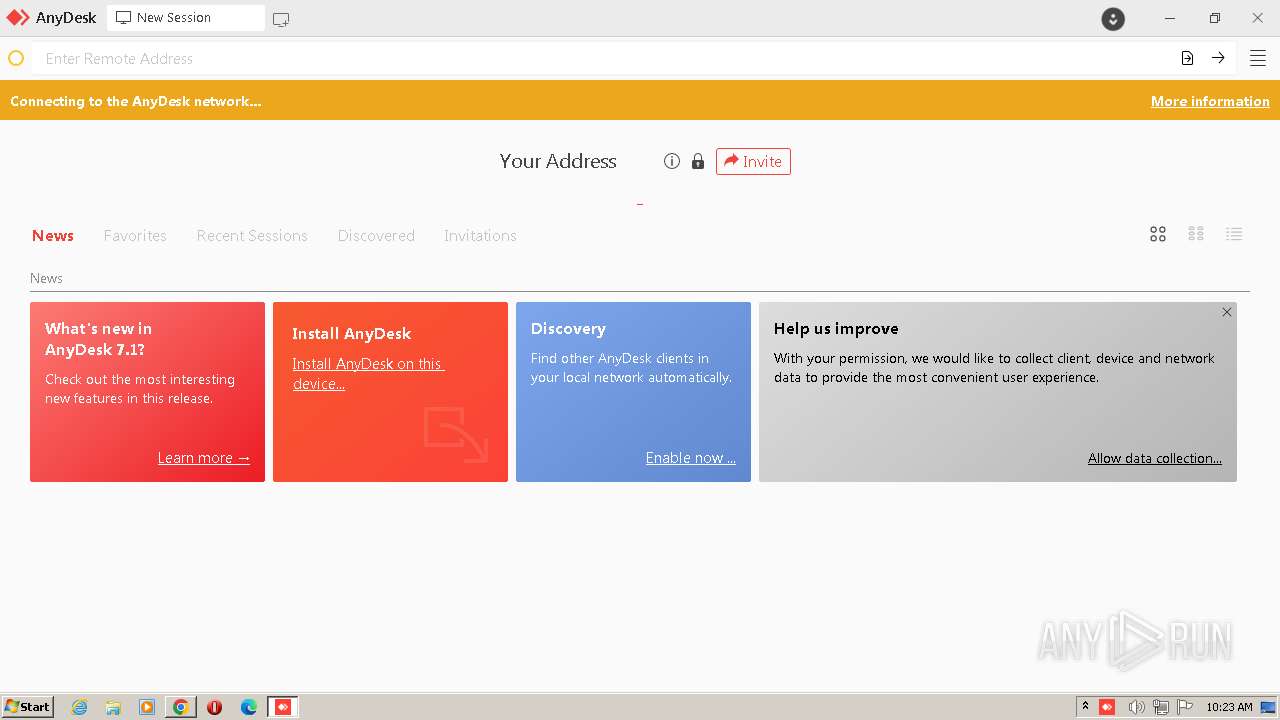1280x720 pixels.
Task: Click the Help us improve heading
Action: tap(836, 329)
